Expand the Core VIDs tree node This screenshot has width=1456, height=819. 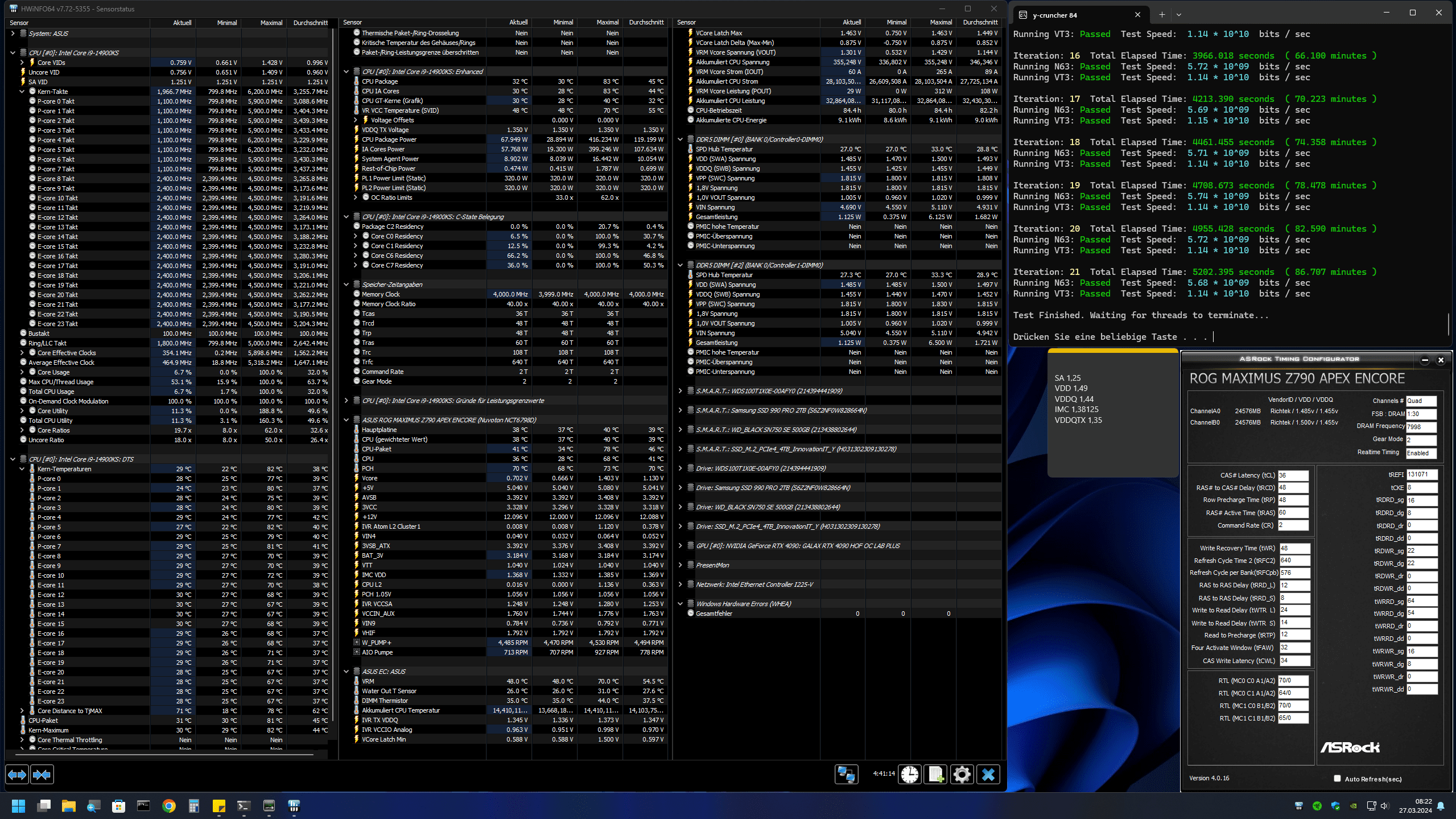[x=22, y=63]
